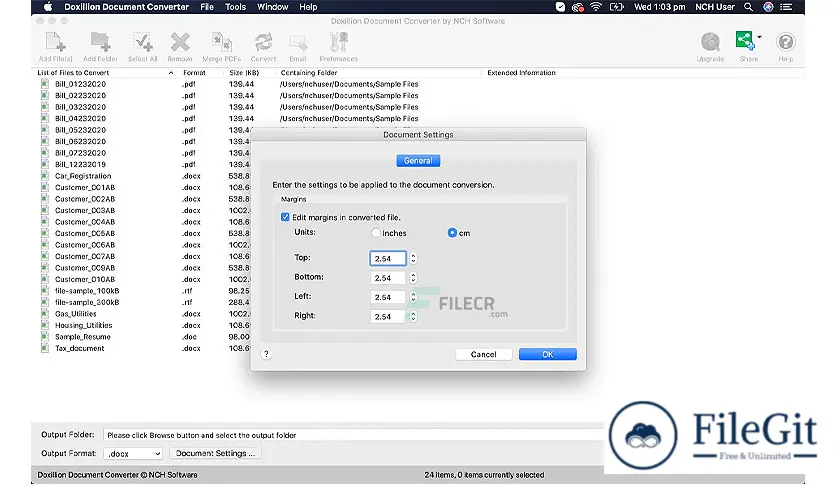Click the Cancel button
Viewport: 836px width, 484px height.
[x=484, y=354]
